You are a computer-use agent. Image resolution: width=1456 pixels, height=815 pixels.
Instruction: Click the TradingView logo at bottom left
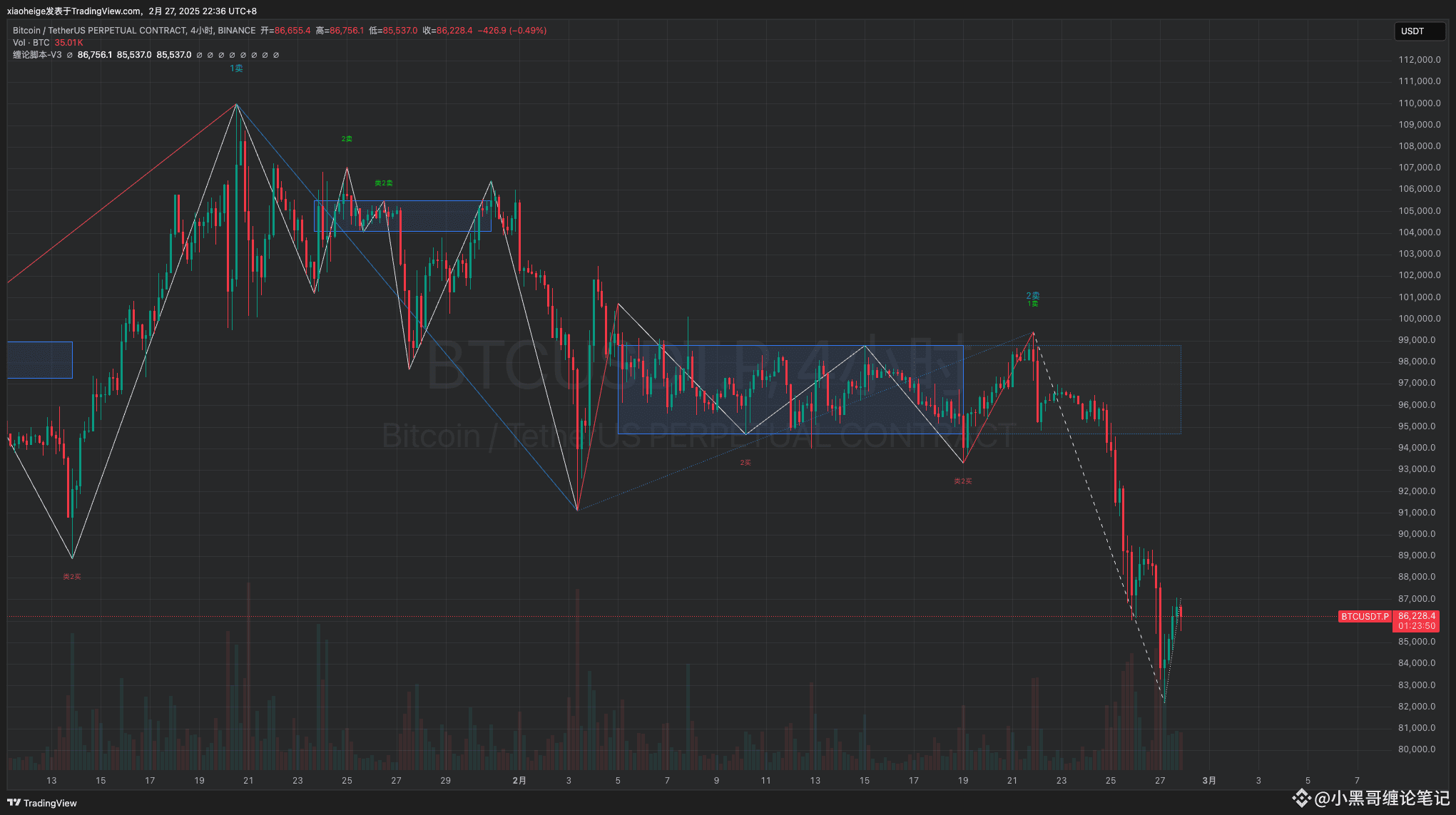pos(42,803)
